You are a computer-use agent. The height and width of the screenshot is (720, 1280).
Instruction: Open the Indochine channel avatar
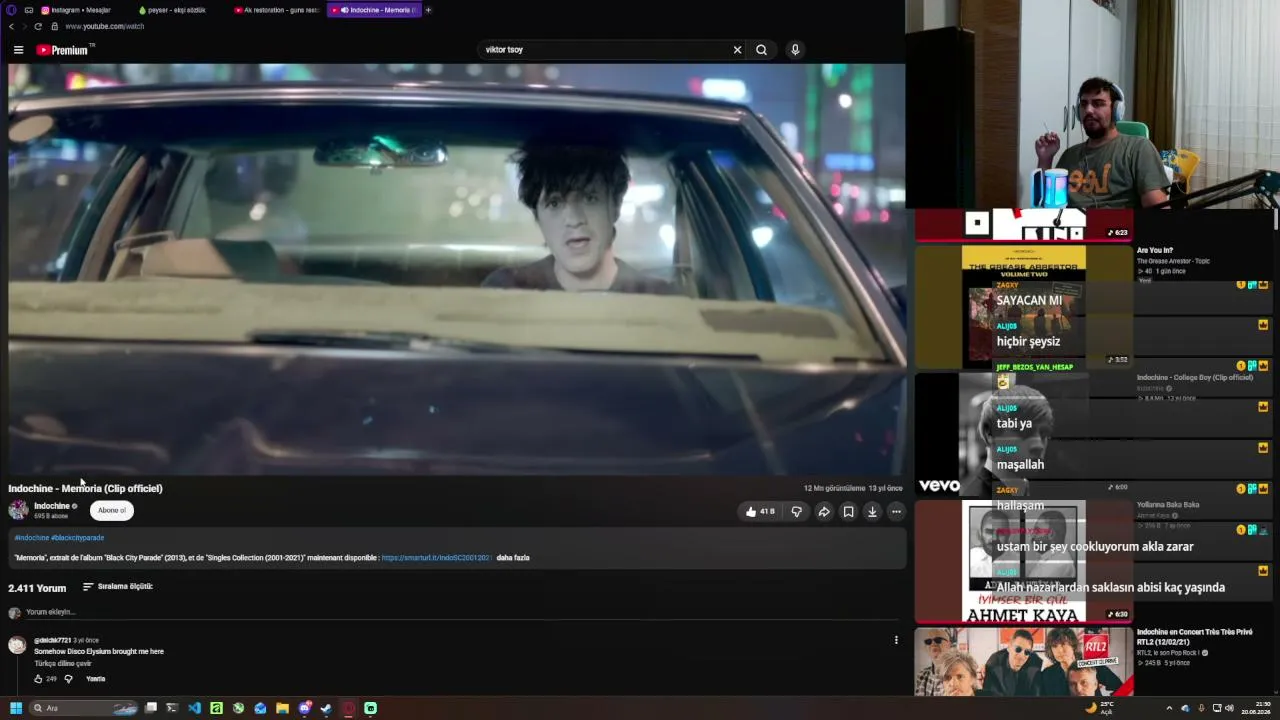coord(18,510)
